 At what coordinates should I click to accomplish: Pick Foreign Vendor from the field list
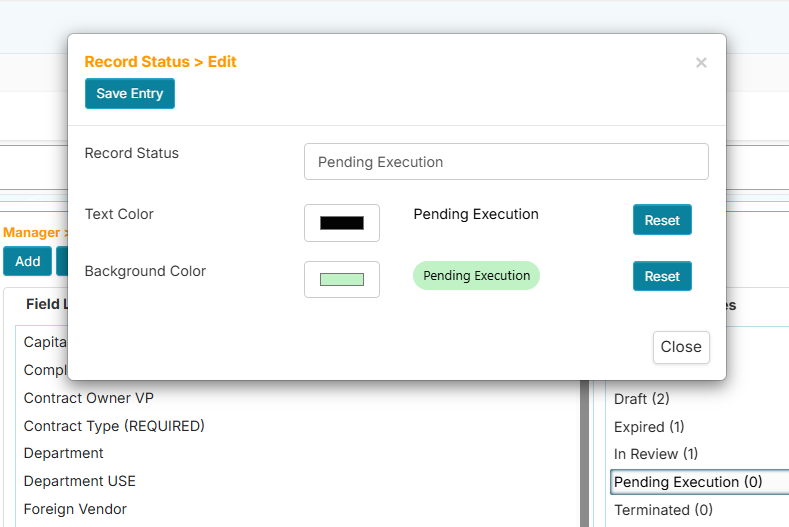point(75,509)
